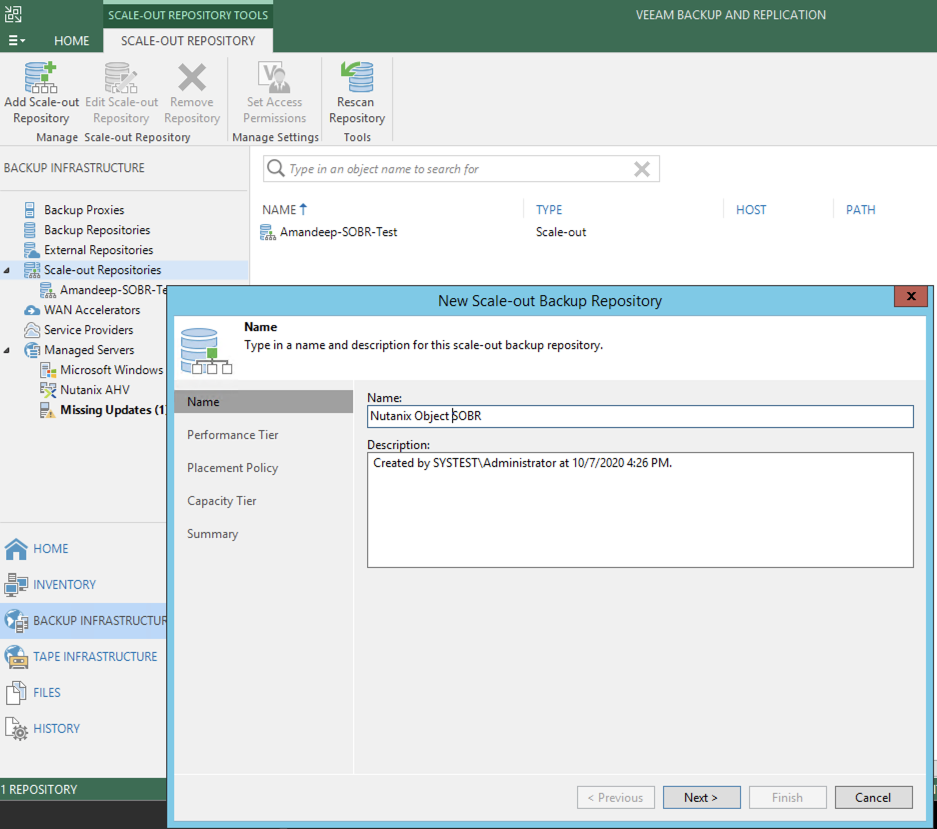937x829 pixels.
Task: Sort by HOST column header
Action: click(x=751, y=210)
